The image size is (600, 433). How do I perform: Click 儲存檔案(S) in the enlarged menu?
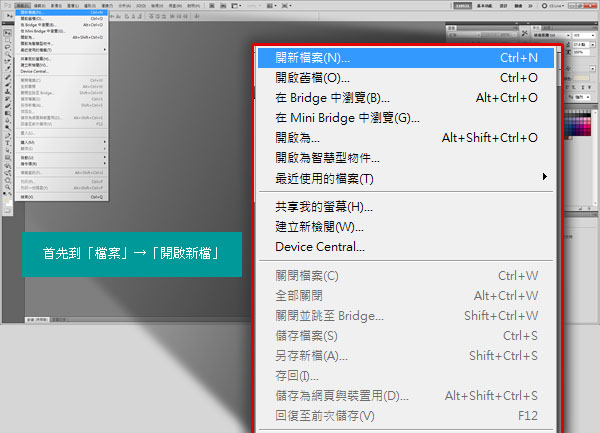coord(406,336)
